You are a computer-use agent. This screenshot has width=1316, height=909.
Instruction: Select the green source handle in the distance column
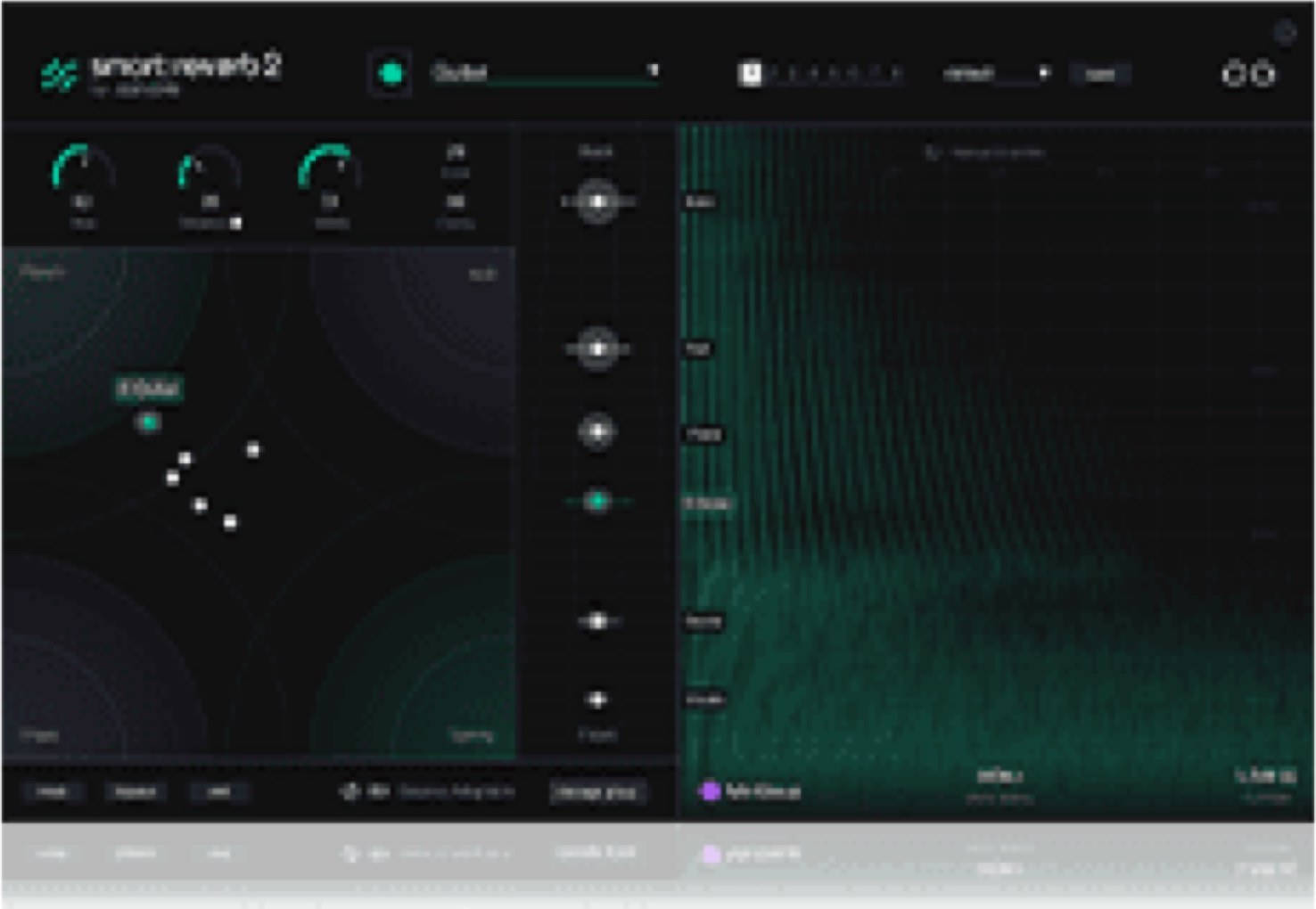(596, 502)
